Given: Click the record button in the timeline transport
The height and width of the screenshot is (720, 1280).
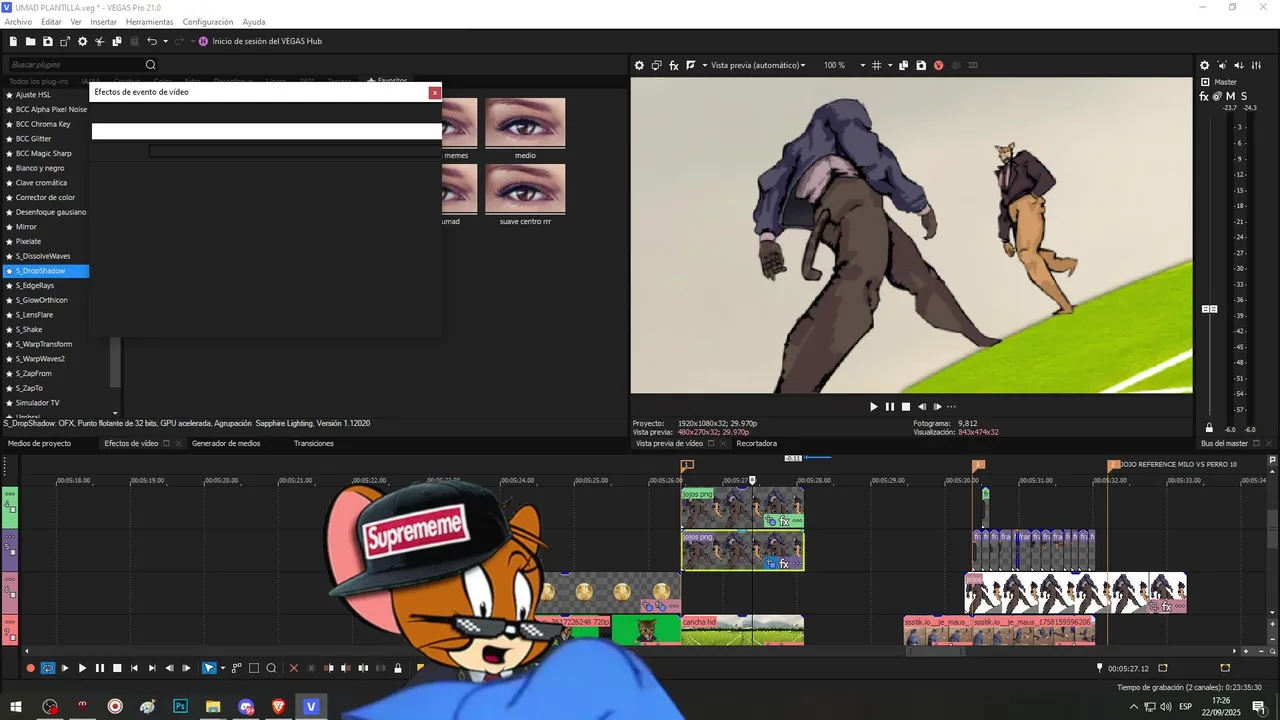Looking at the screenshot, I should pos(30,668).
